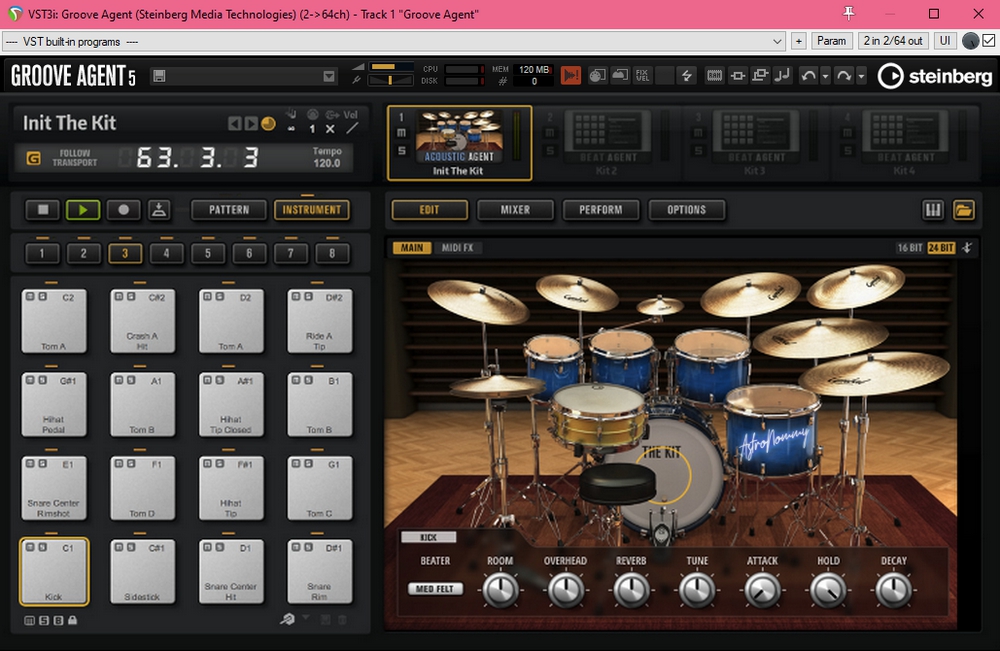This screenshot has height=651, width=1000.
Task: Stop pattern playback
Action: (43, 210)
